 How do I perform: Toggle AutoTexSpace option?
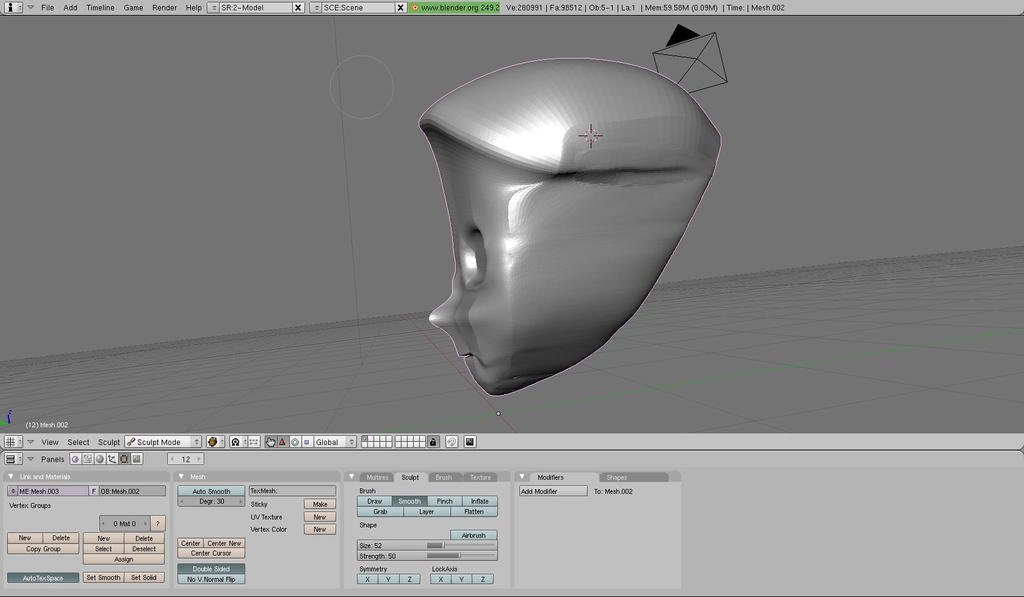coord(43,578)
